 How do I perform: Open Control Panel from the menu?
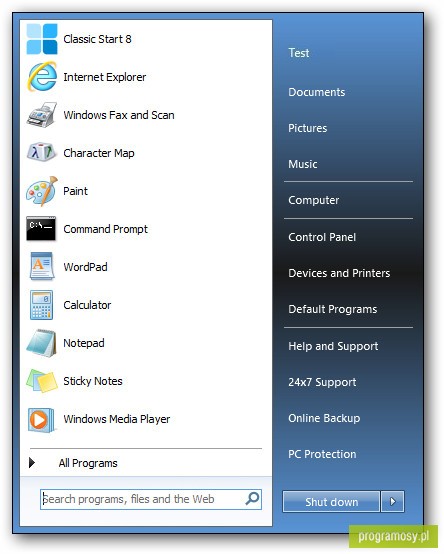322,237
